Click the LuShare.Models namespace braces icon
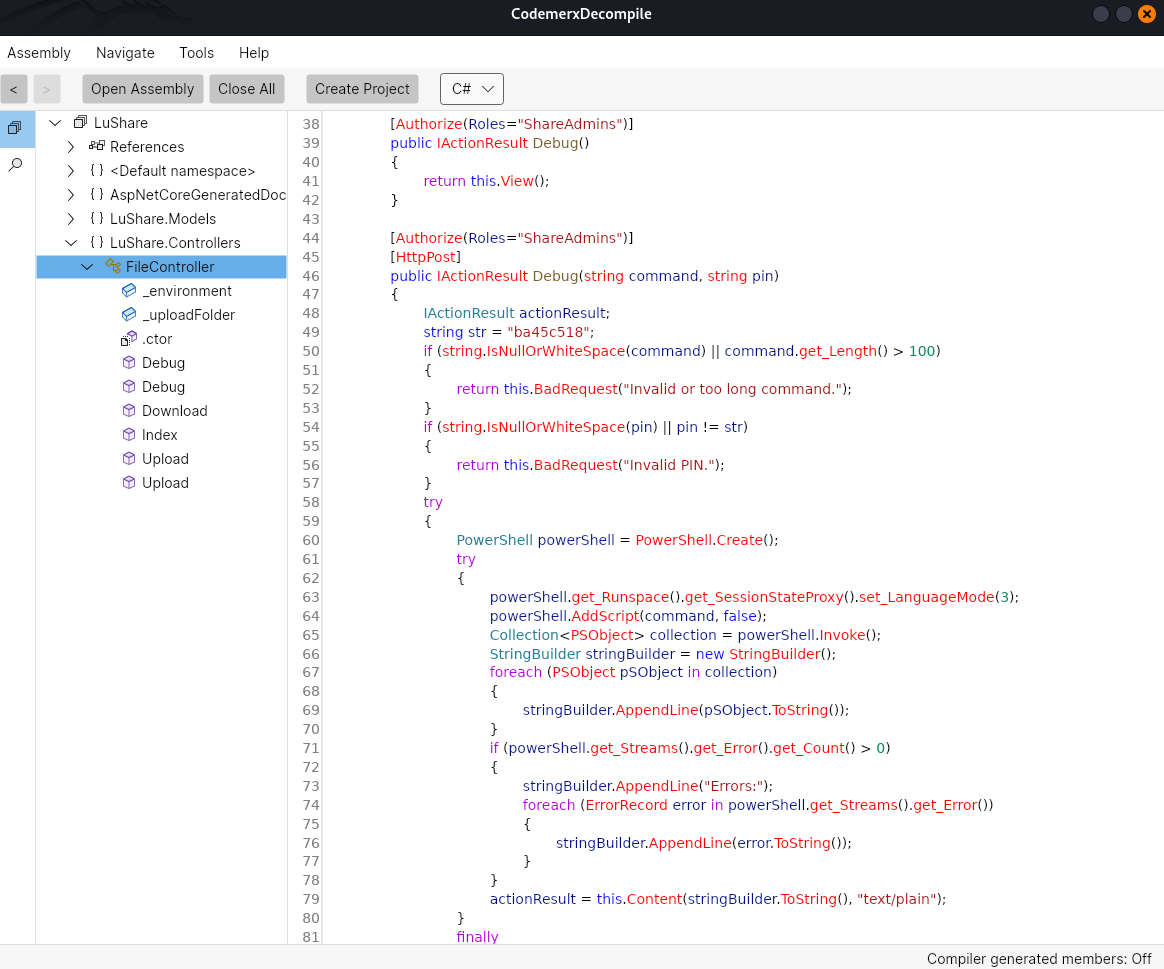This screenshot has width=1164, height=969. [97, 218]
